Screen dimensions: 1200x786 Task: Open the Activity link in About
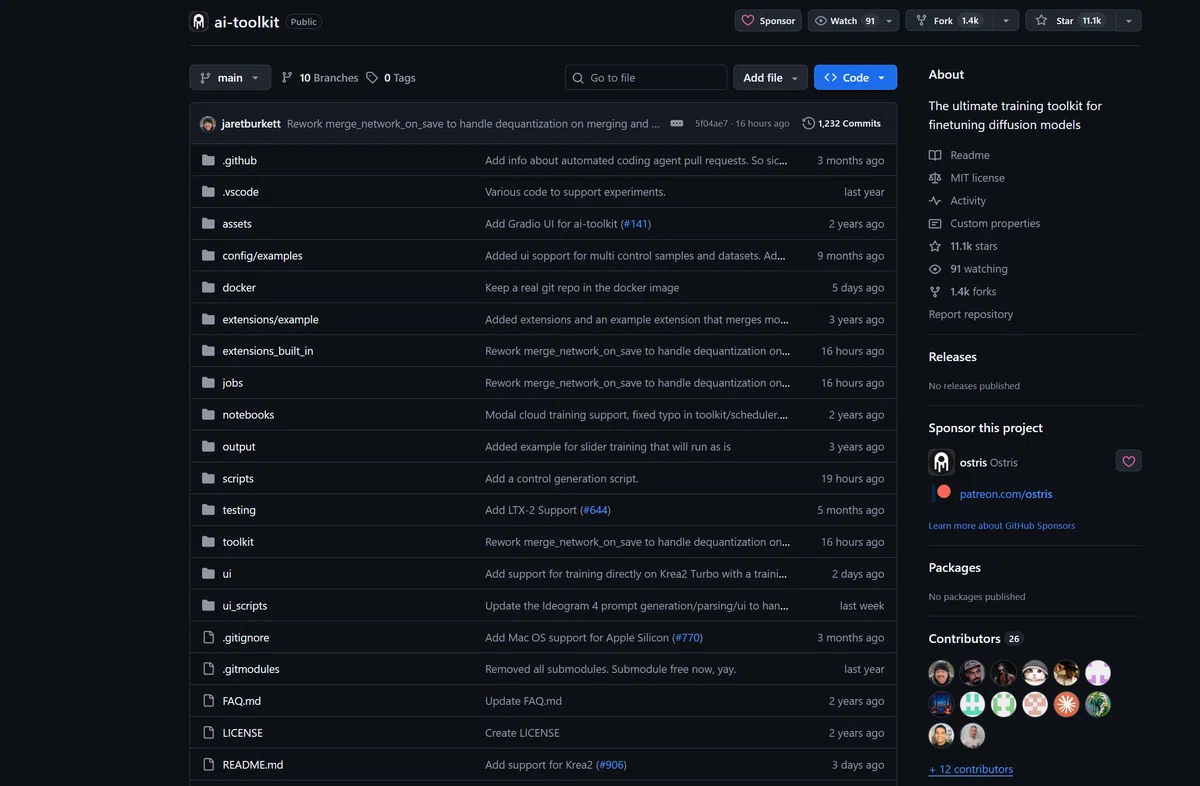pos(957,201)
